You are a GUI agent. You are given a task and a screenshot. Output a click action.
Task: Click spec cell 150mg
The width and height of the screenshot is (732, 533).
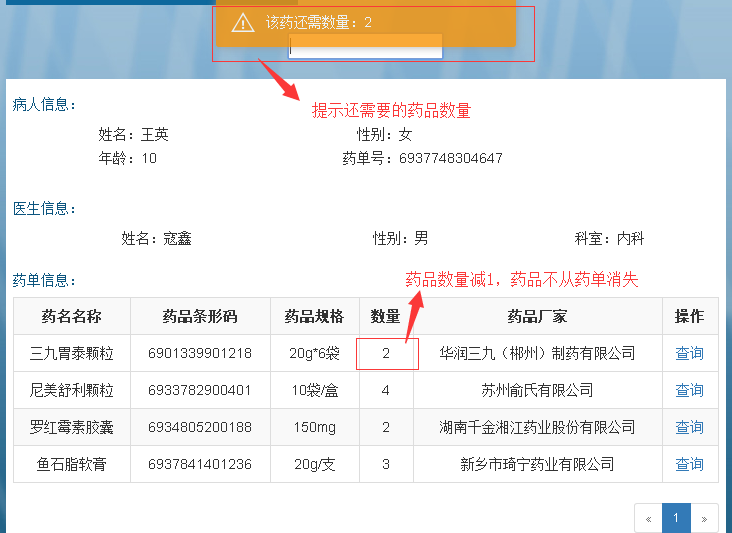314,427
